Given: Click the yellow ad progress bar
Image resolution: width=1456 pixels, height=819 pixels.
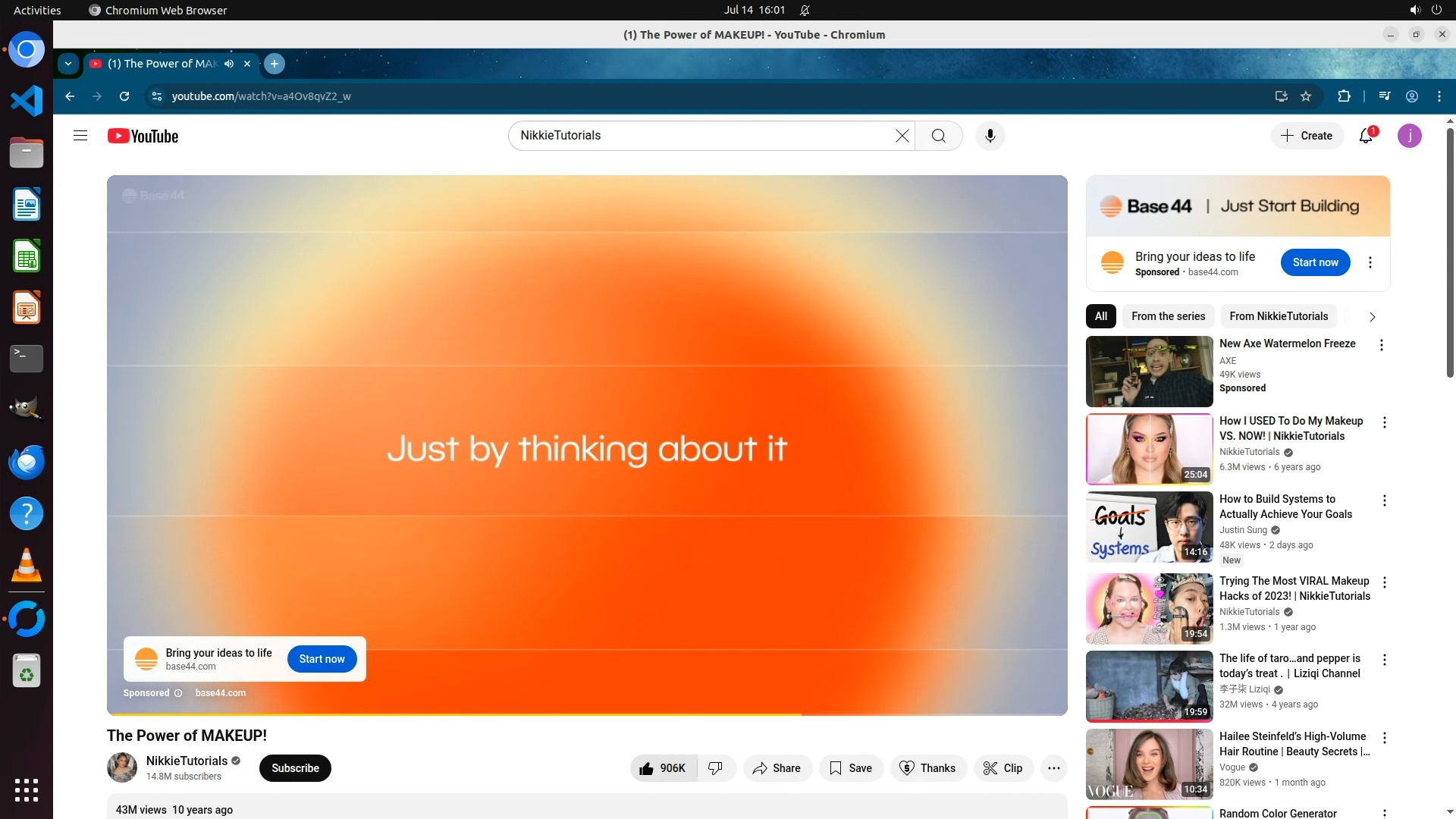Looking at the screenshot, I should [455, 714].
